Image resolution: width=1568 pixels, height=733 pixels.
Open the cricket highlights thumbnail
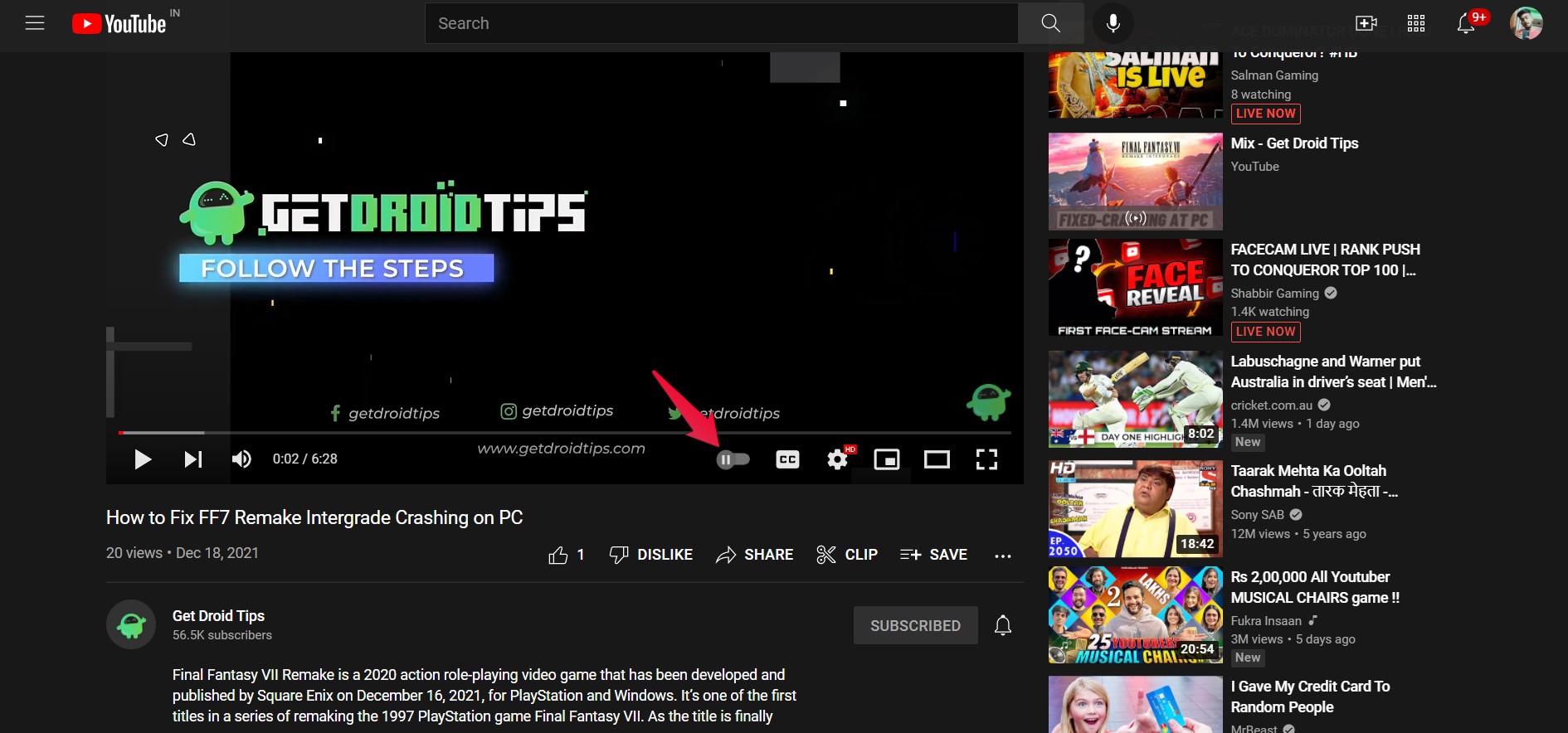point(1136,399)
